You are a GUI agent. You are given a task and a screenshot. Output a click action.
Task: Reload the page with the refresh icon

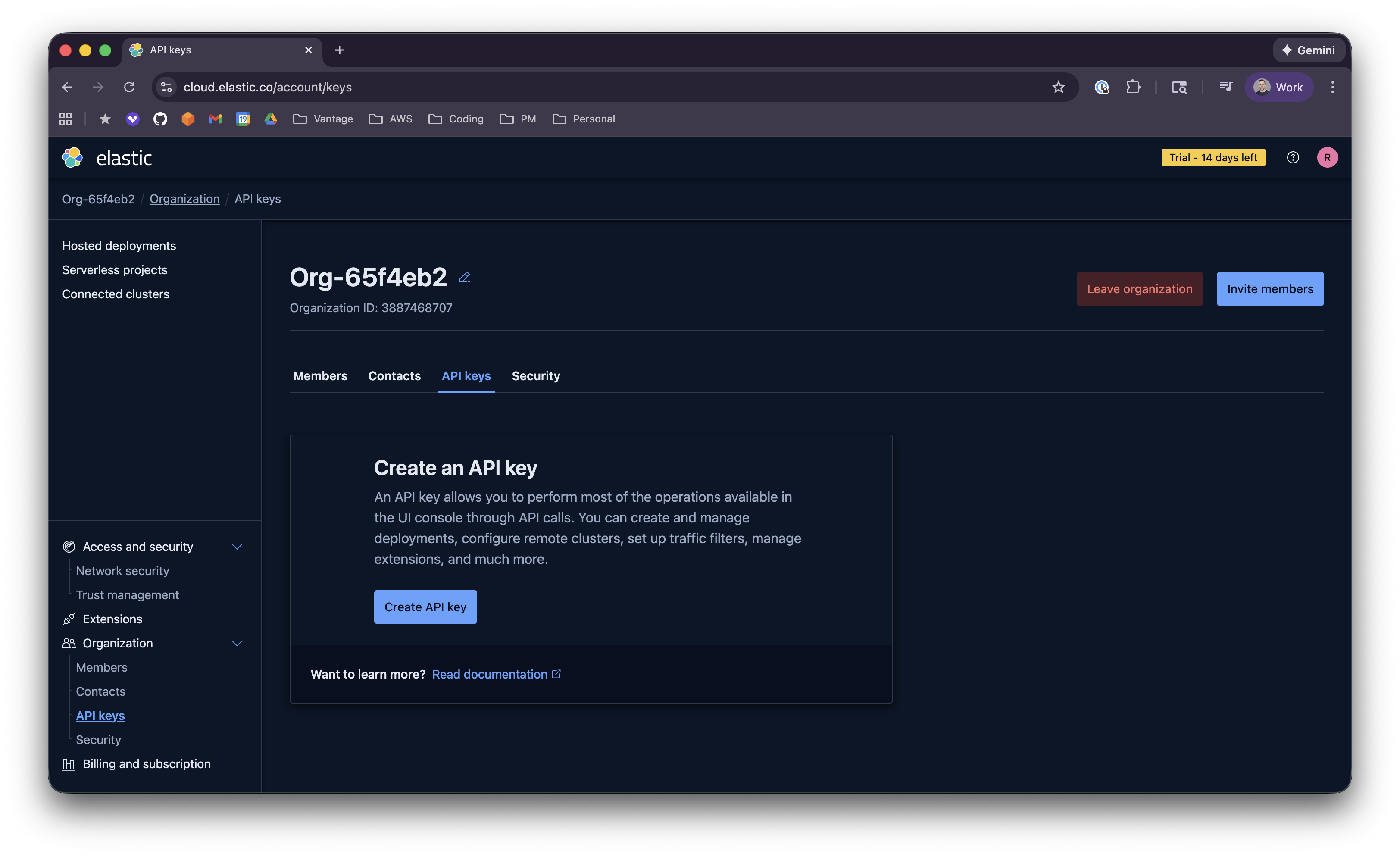[130, 87]
